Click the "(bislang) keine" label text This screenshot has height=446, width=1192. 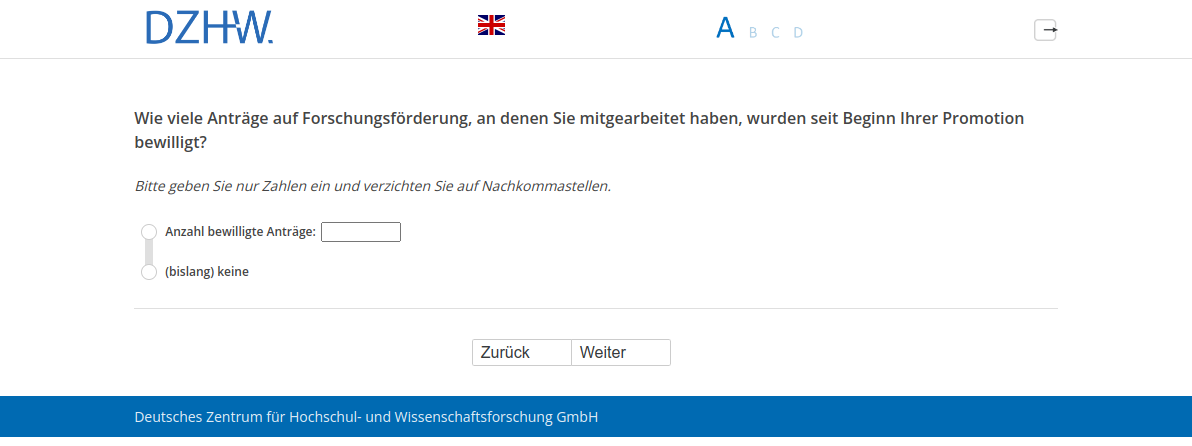[207, 272]
